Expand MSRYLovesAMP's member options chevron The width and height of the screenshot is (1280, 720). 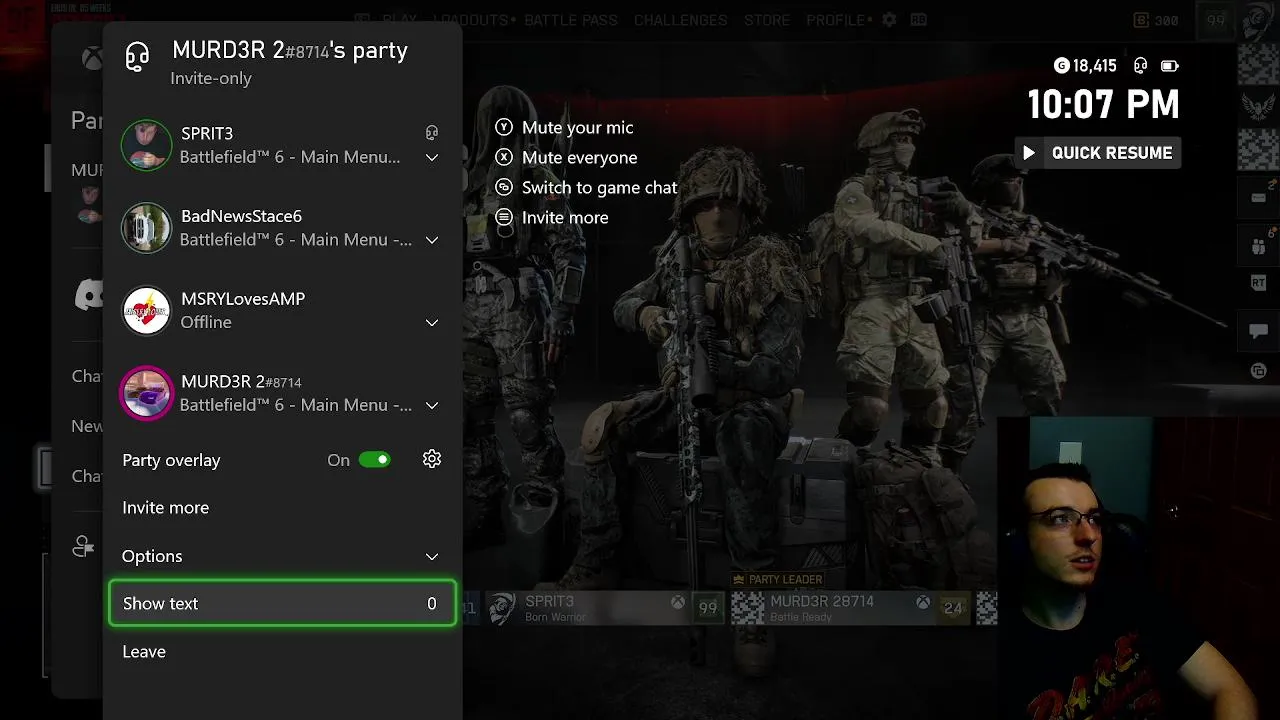coord(432,323)
